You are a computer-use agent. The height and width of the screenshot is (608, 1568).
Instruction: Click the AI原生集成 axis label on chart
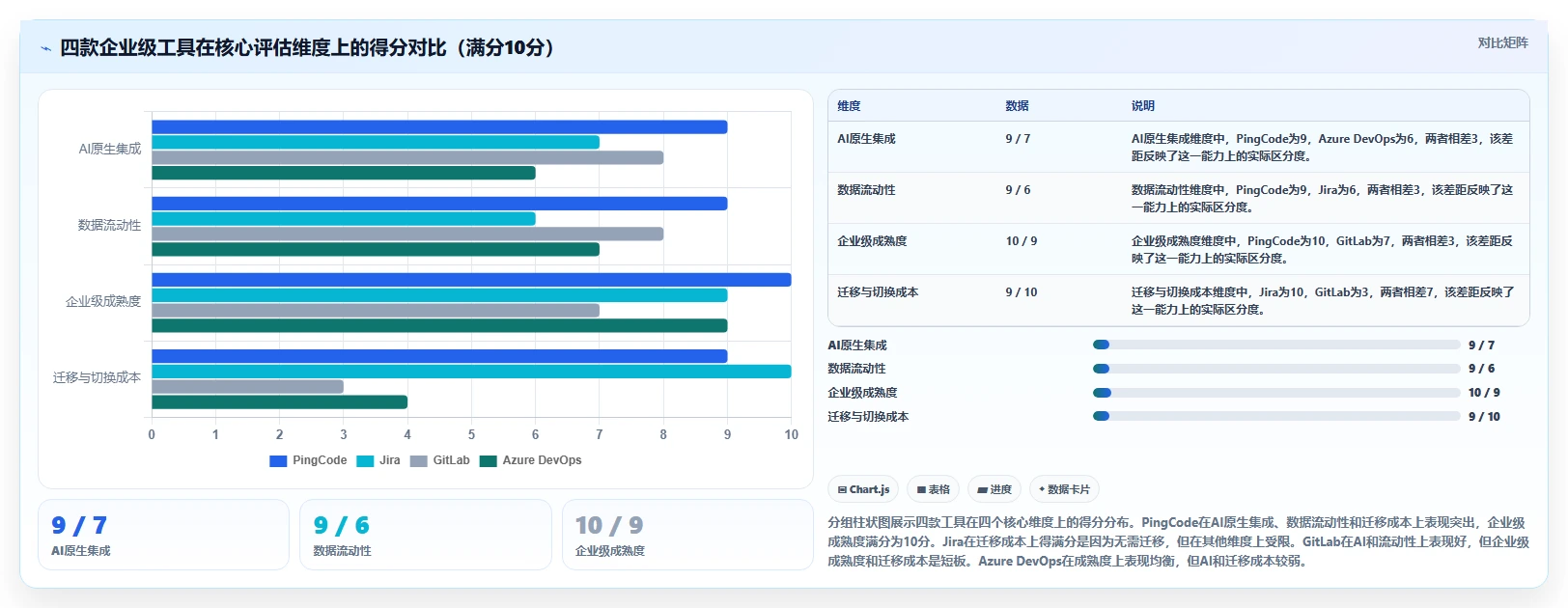(110, 149)
